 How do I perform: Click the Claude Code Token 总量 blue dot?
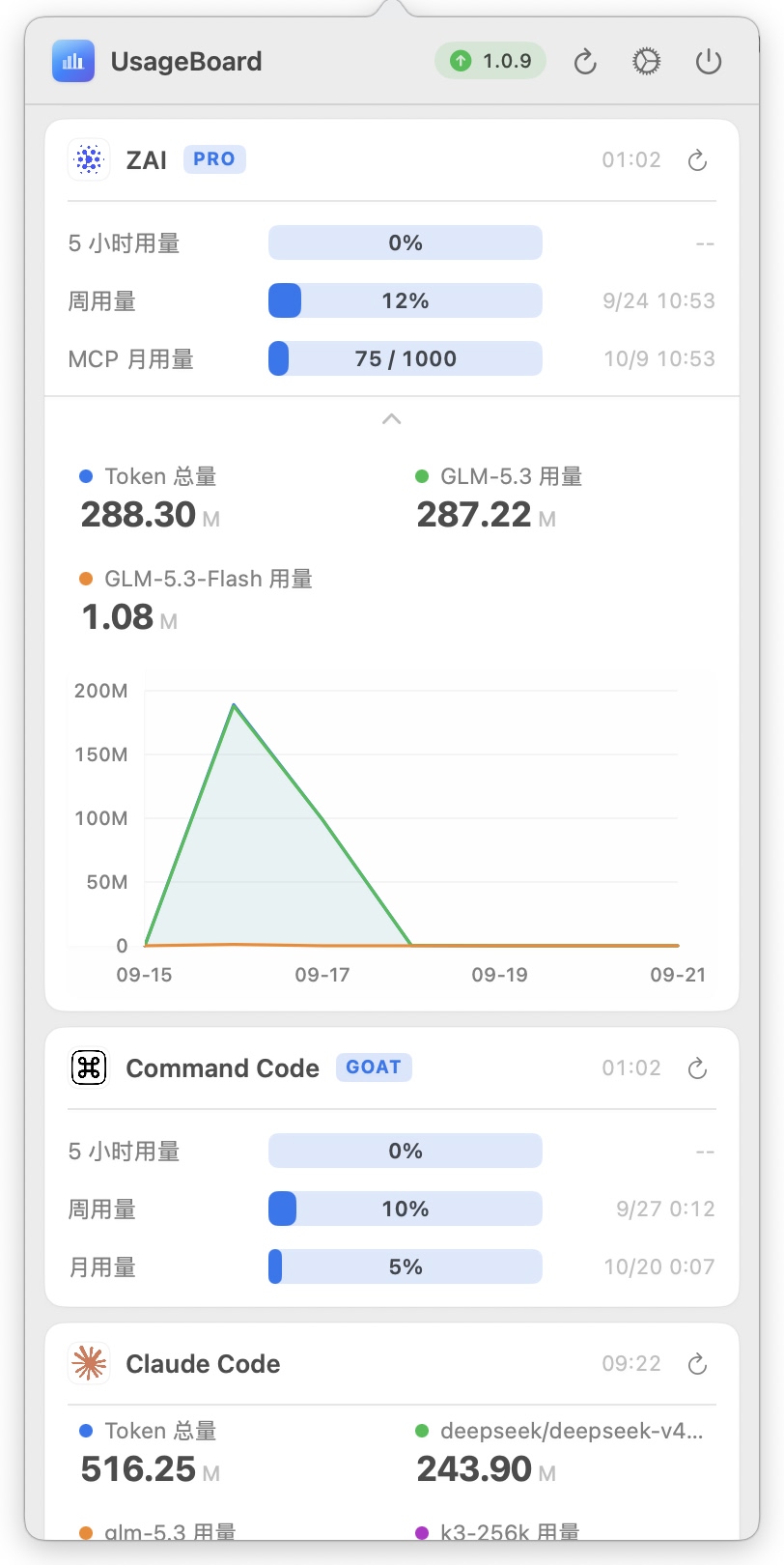86,1431
